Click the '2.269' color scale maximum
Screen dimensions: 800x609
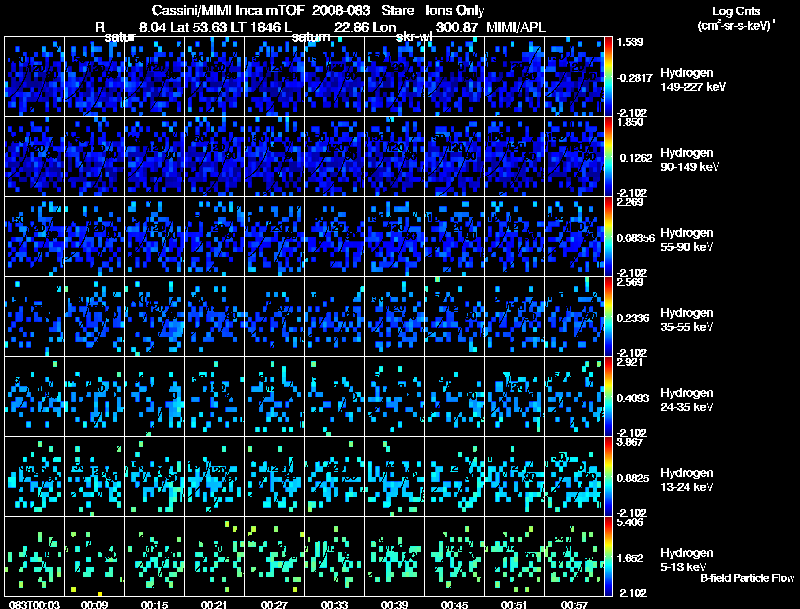630,202
